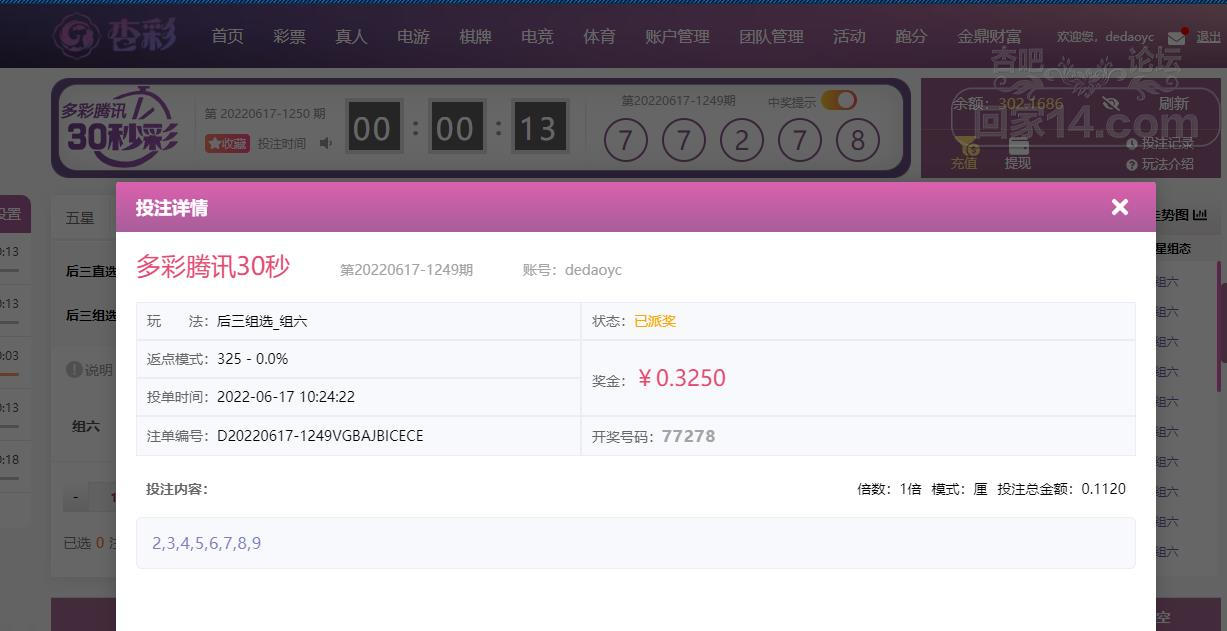The width and height of the screenshot is (1227, 631).
Task: Open 投注记录 betting records link
Action: point(1160,143)
